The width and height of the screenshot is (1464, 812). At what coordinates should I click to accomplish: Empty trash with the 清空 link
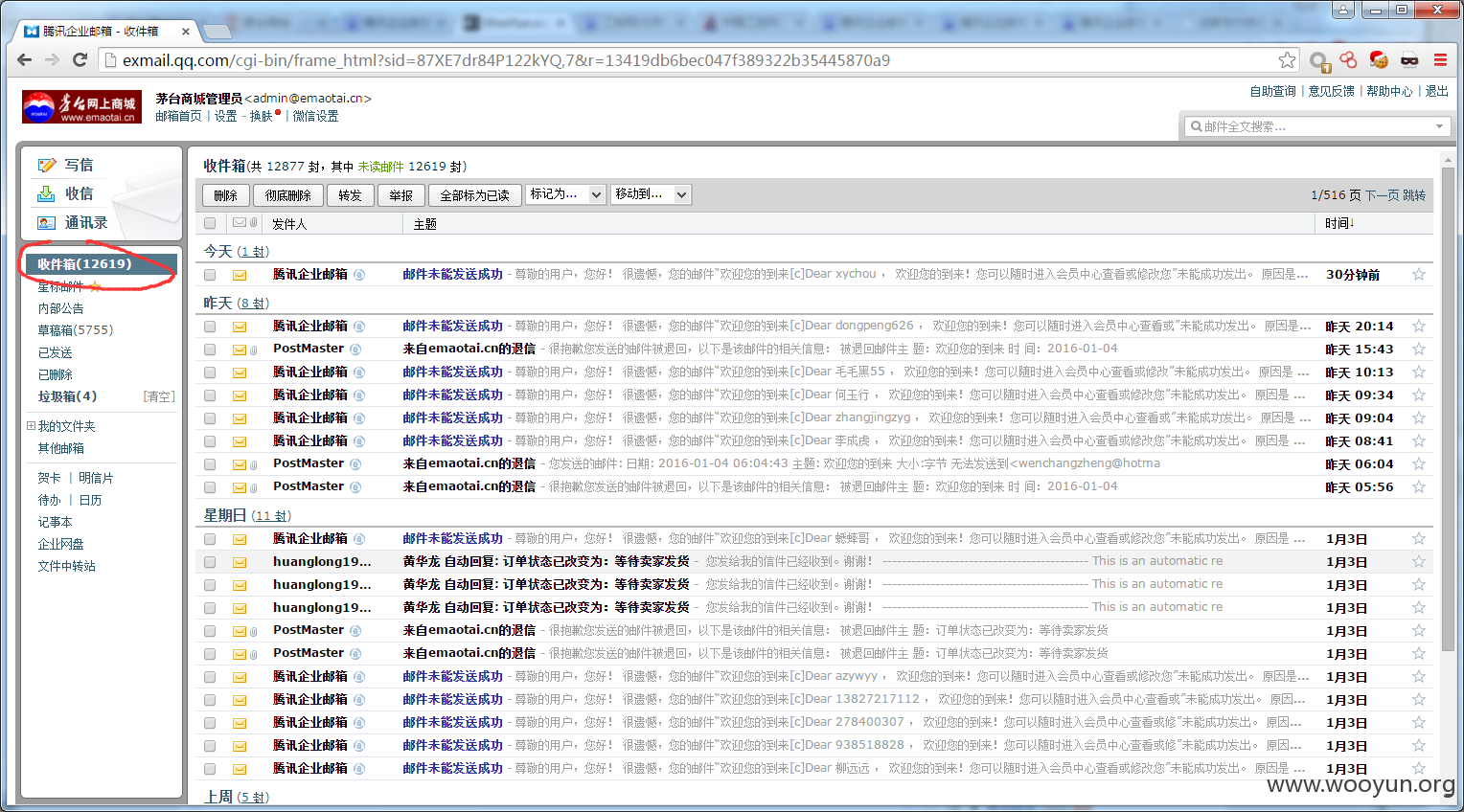pos(159,396)
